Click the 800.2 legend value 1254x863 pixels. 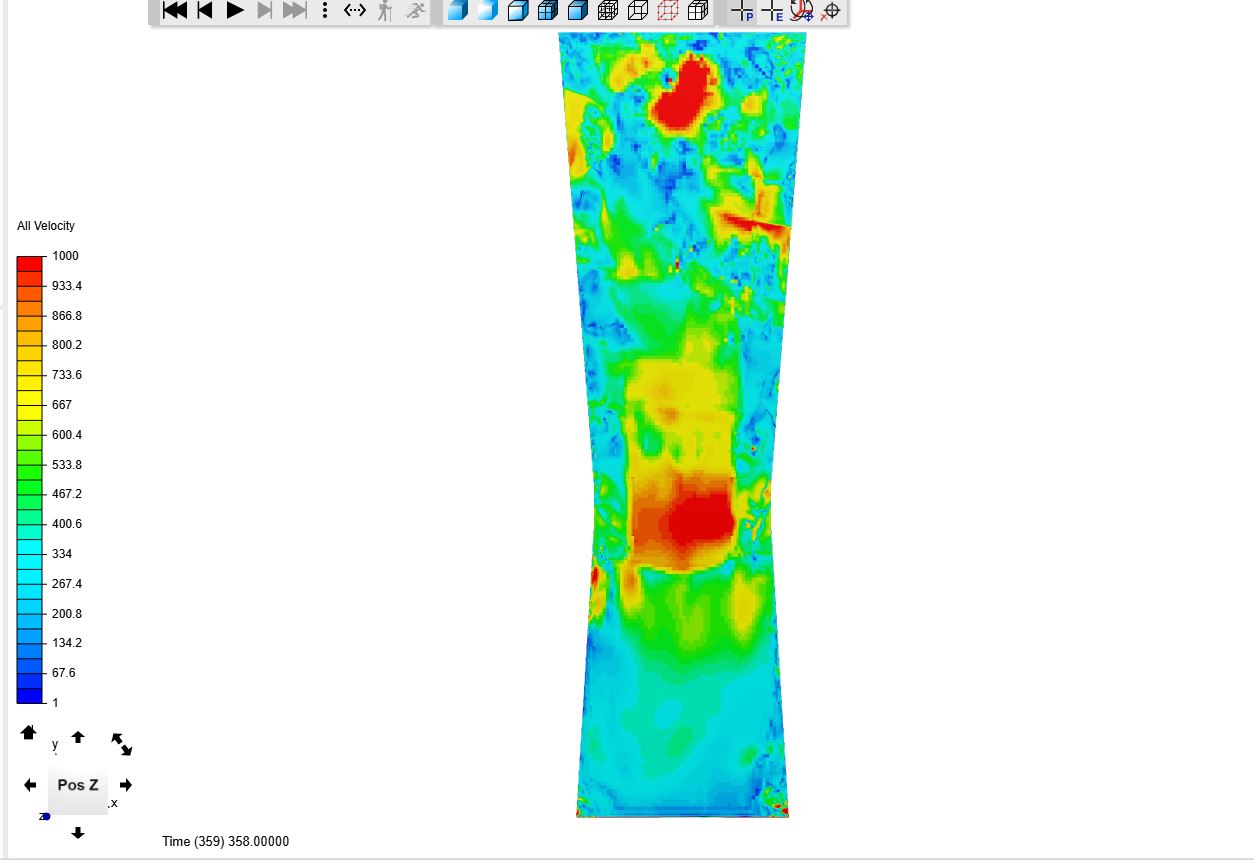67,345
